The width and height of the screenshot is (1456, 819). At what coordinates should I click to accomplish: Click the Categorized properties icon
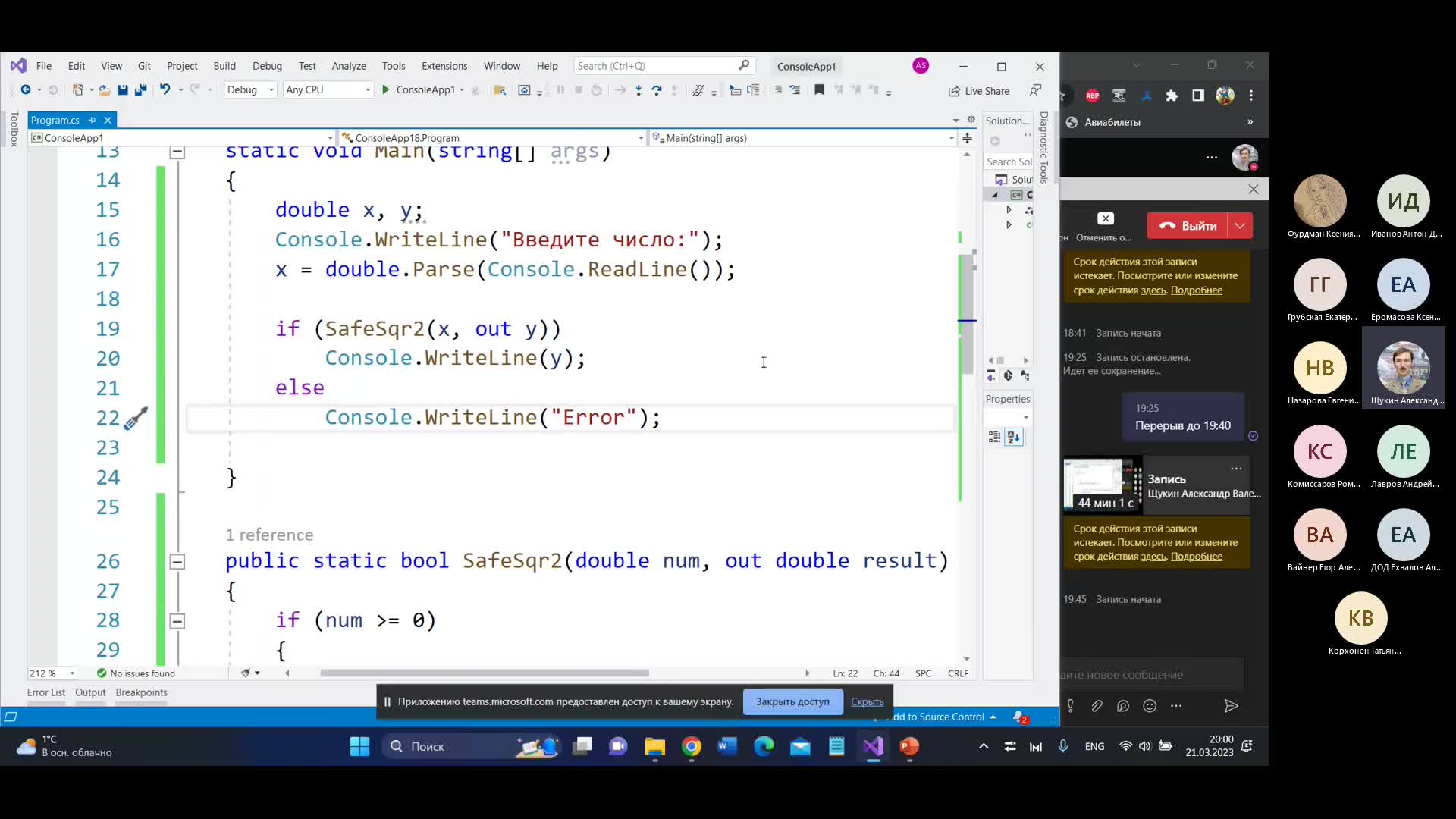pyautogui.click(x=994, y=437)
